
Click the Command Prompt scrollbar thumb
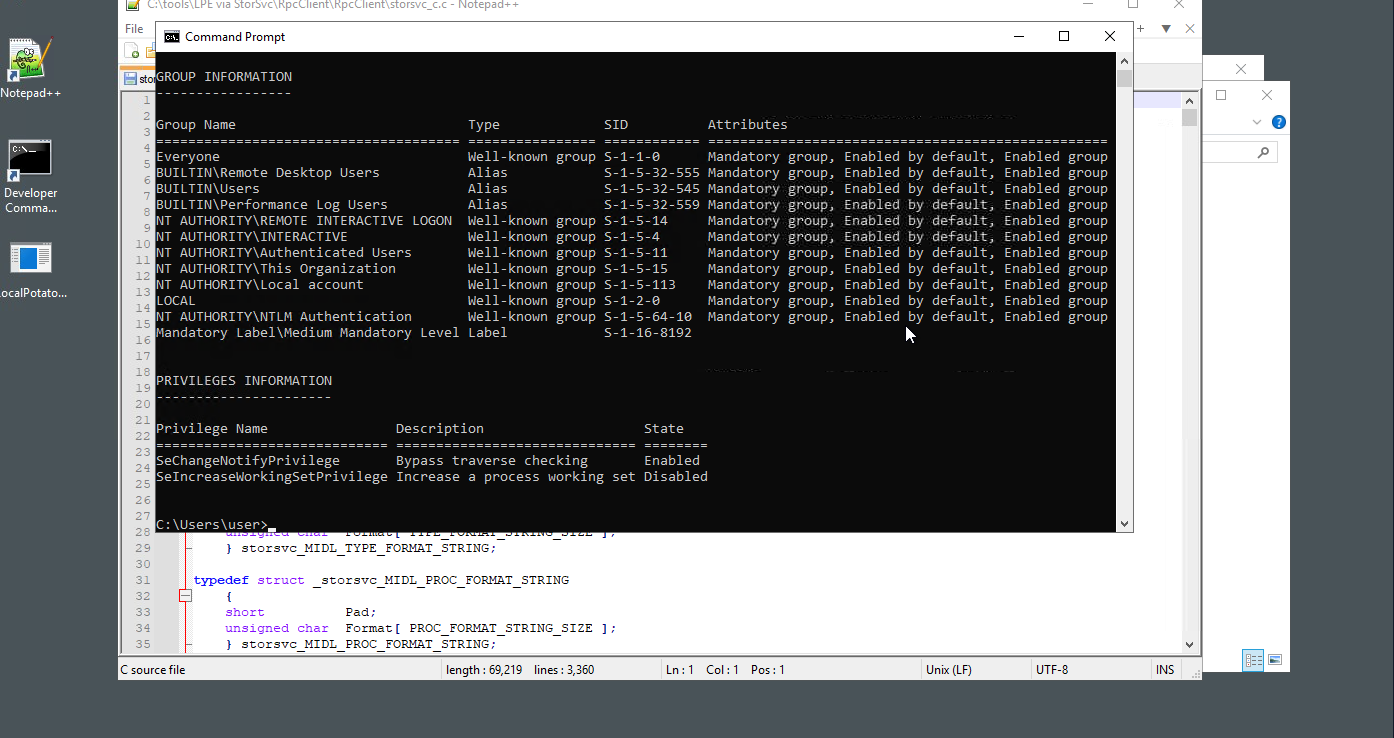pos(1124,78)
